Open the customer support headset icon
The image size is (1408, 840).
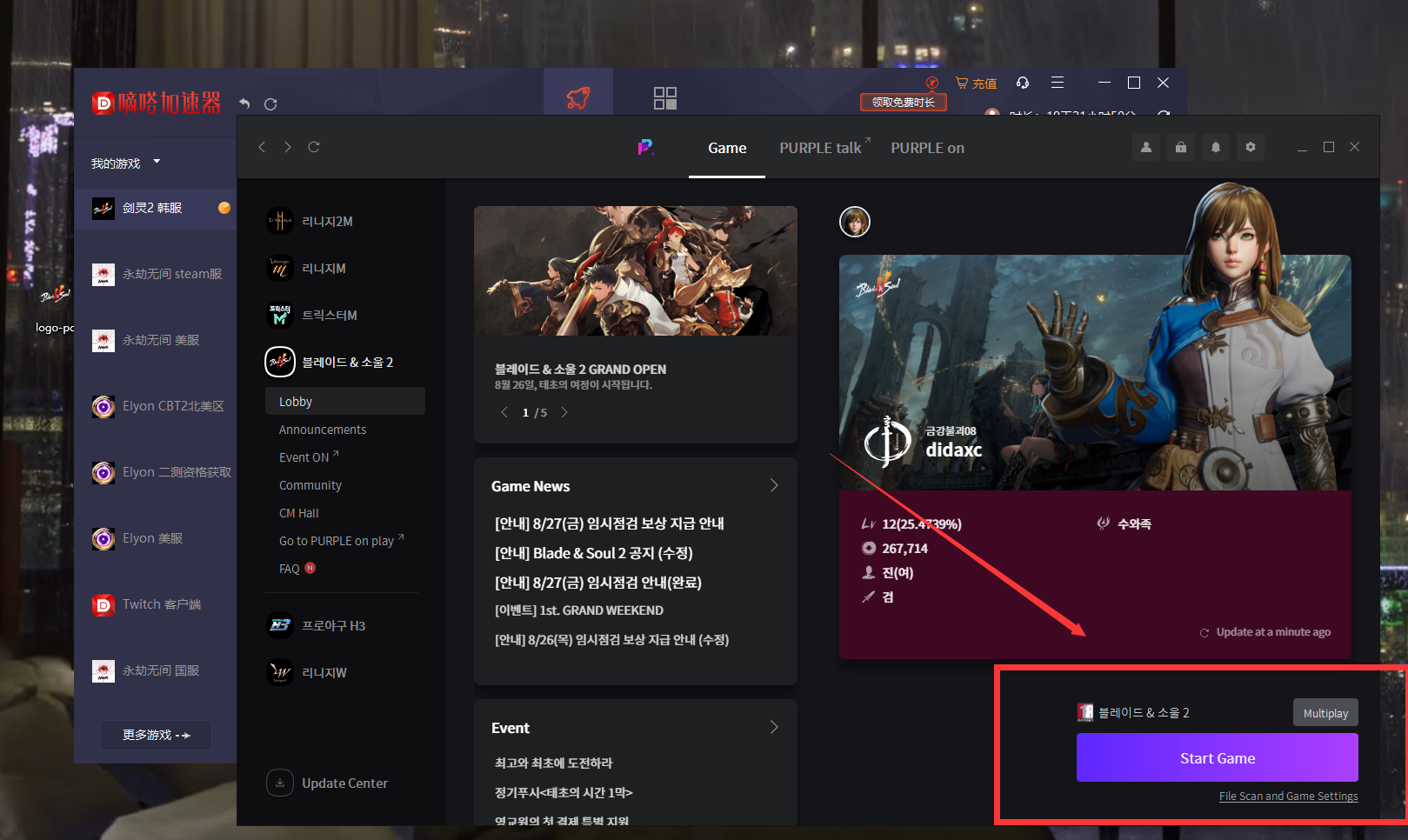pyautogui.click(x=1023, y=83)
